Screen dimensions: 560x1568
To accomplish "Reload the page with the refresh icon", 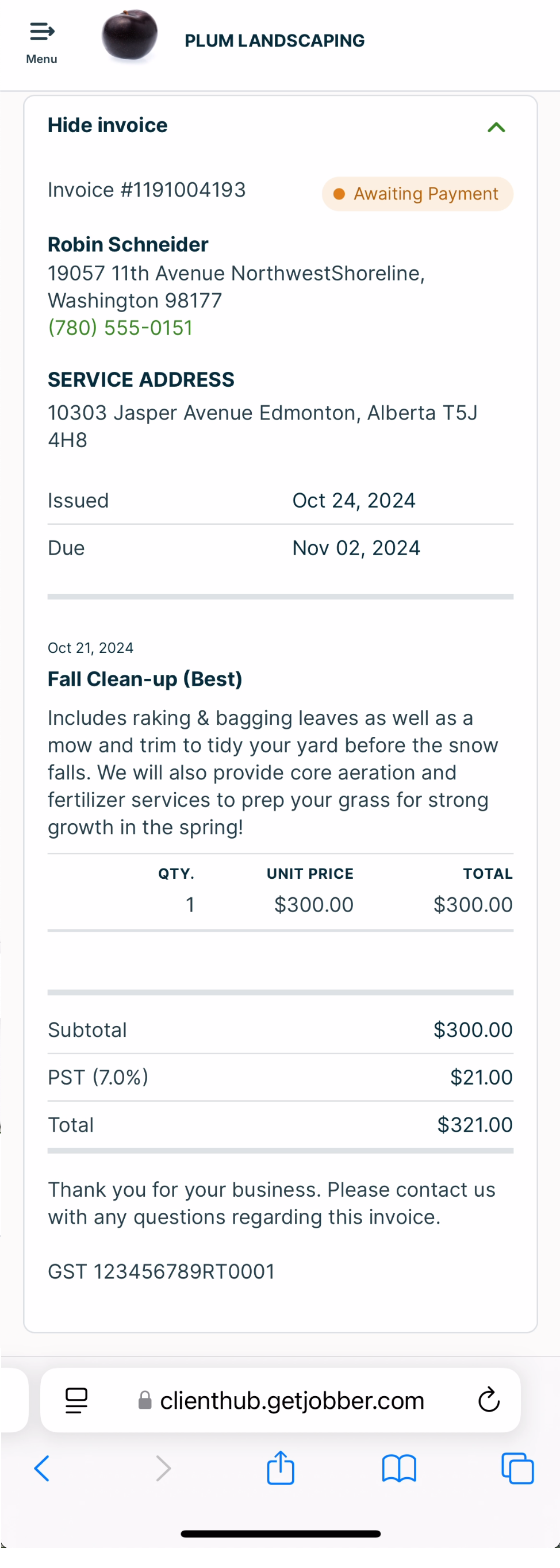I will point(489,1401).
